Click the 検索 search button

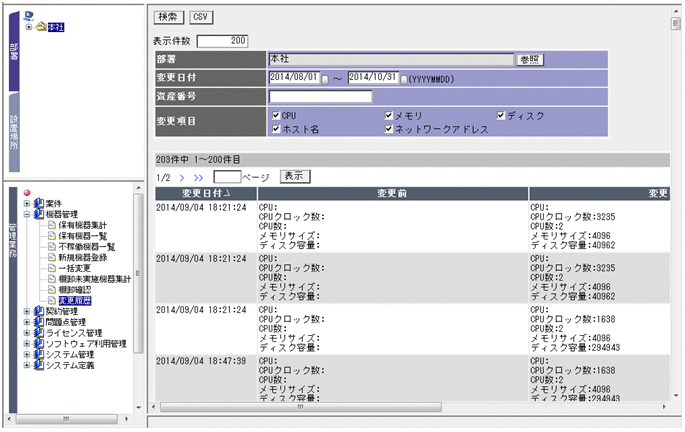[x=169, y=17]
